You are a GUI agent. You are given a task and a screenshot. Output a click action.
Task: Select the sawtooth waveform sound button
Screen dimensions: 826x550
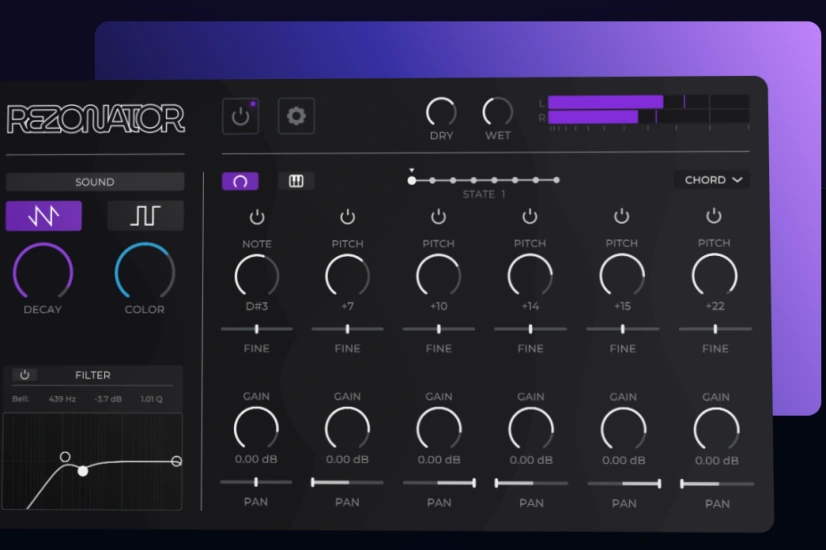pyautogui.click(x=44, y=216)
